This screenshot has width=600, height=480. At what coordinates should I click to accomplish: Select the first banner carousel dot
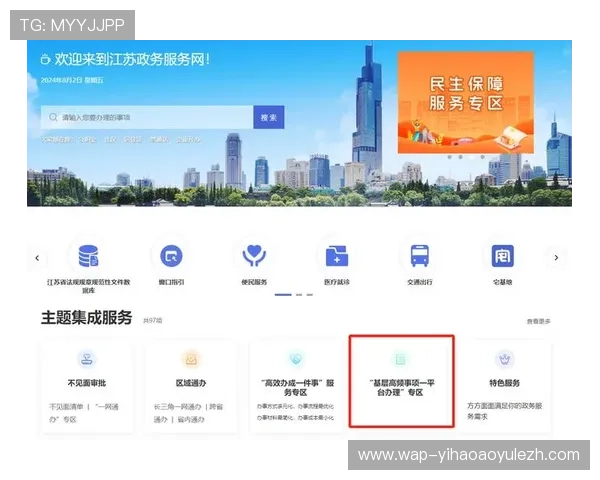pos(450,157)
